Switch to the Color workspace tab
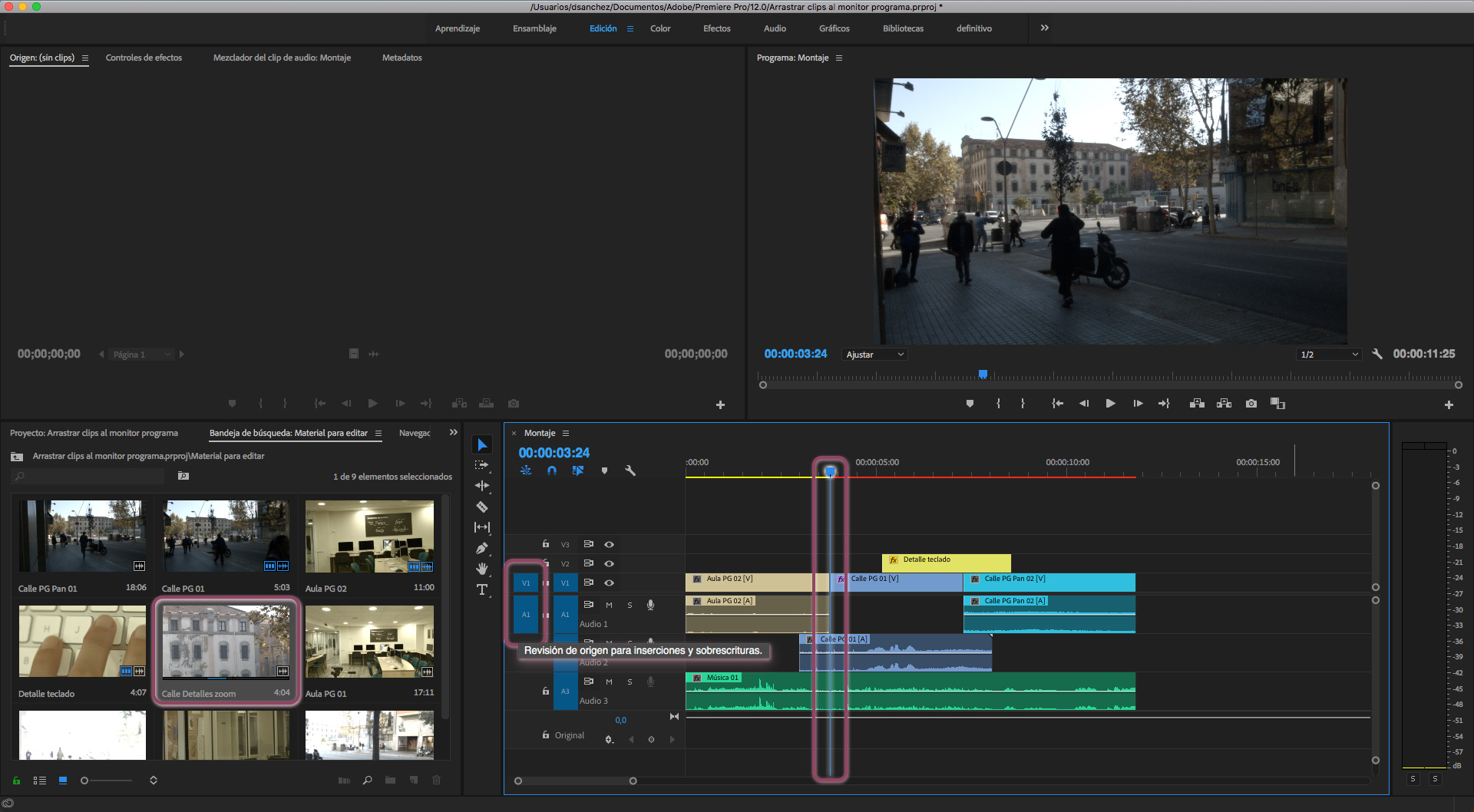 click(660, 28)
